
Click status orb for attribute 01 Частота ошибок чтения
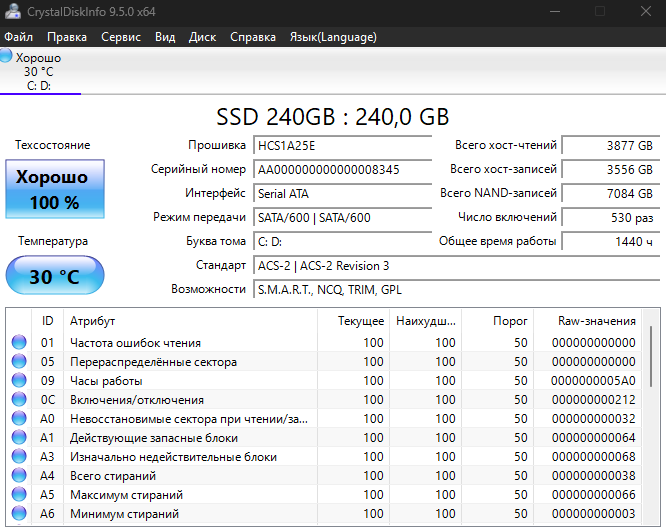[19, 342]
